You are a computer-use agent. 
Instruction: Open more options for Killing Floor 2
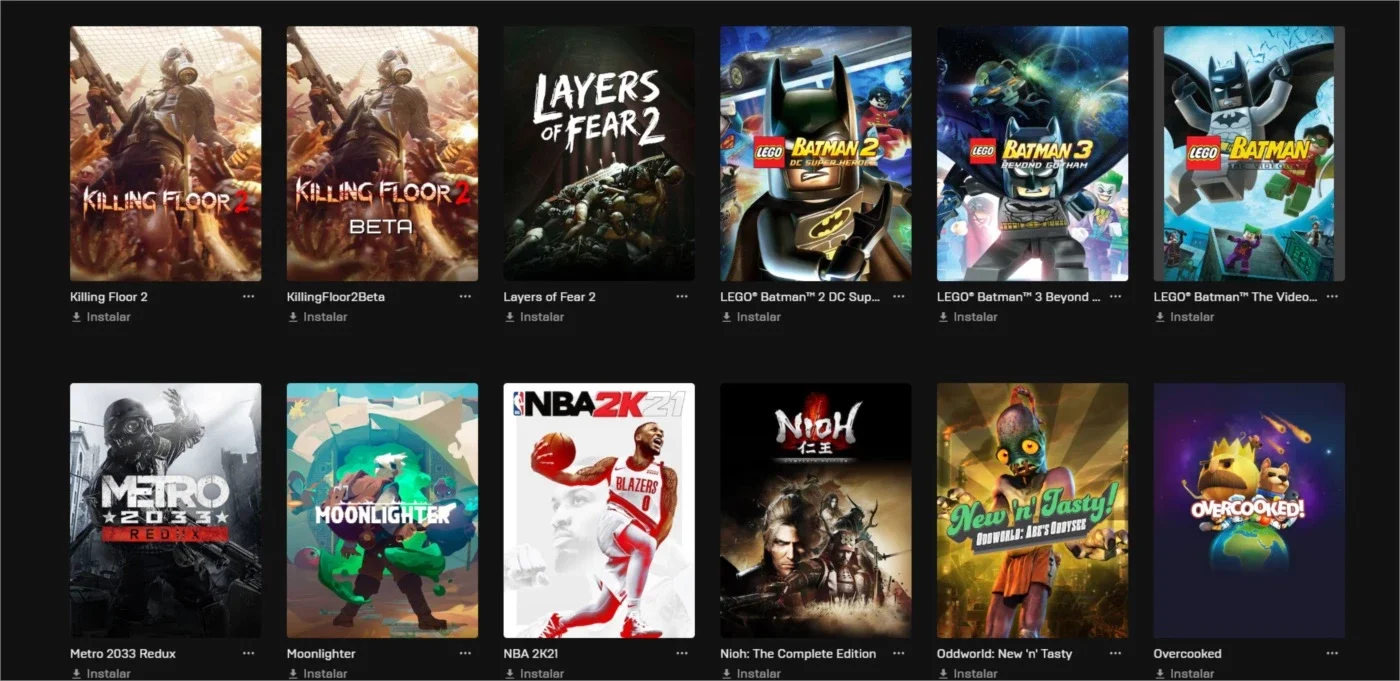point(248,297)
